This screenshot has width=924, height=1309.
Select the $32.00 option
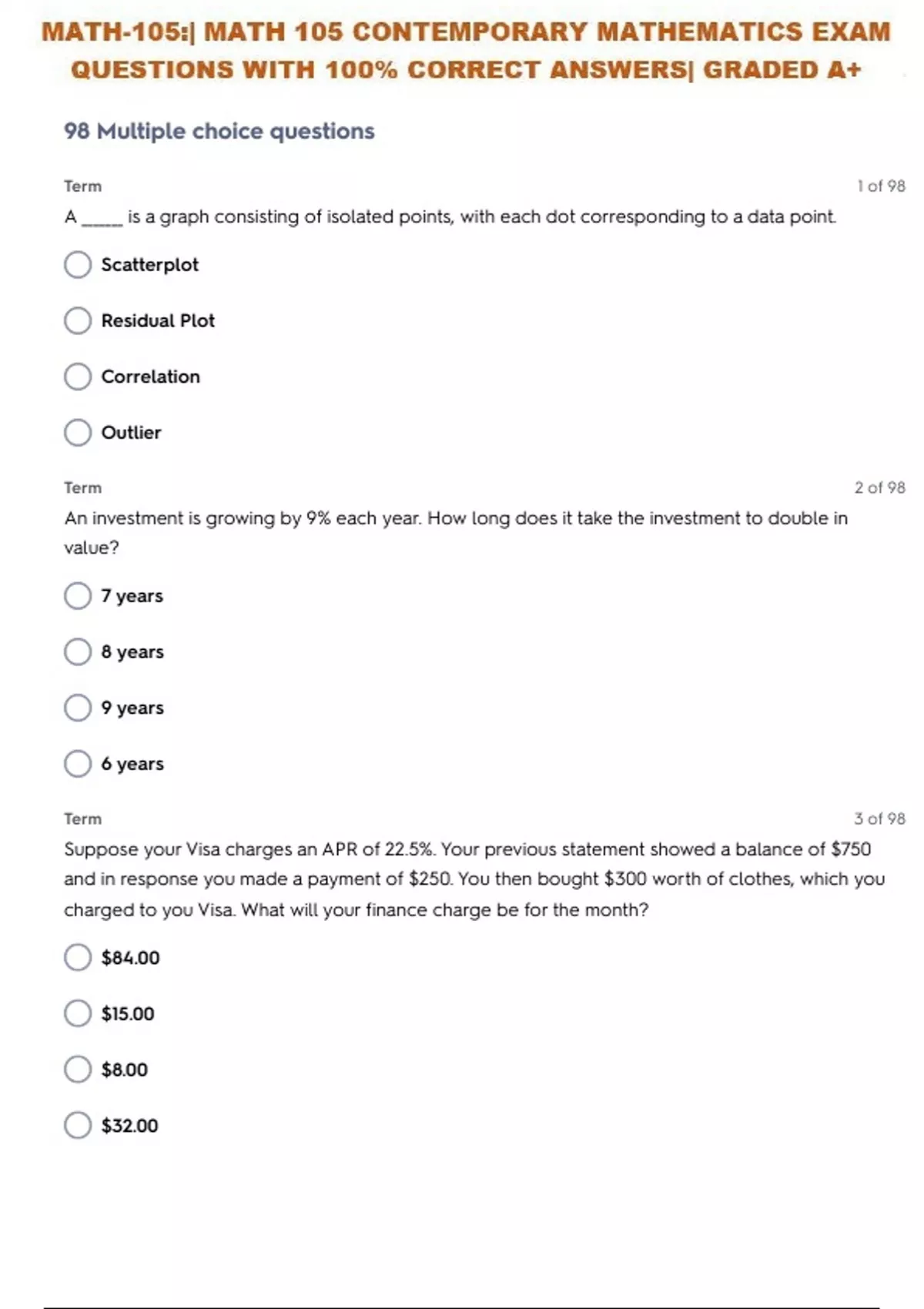tap(78, 1126)
